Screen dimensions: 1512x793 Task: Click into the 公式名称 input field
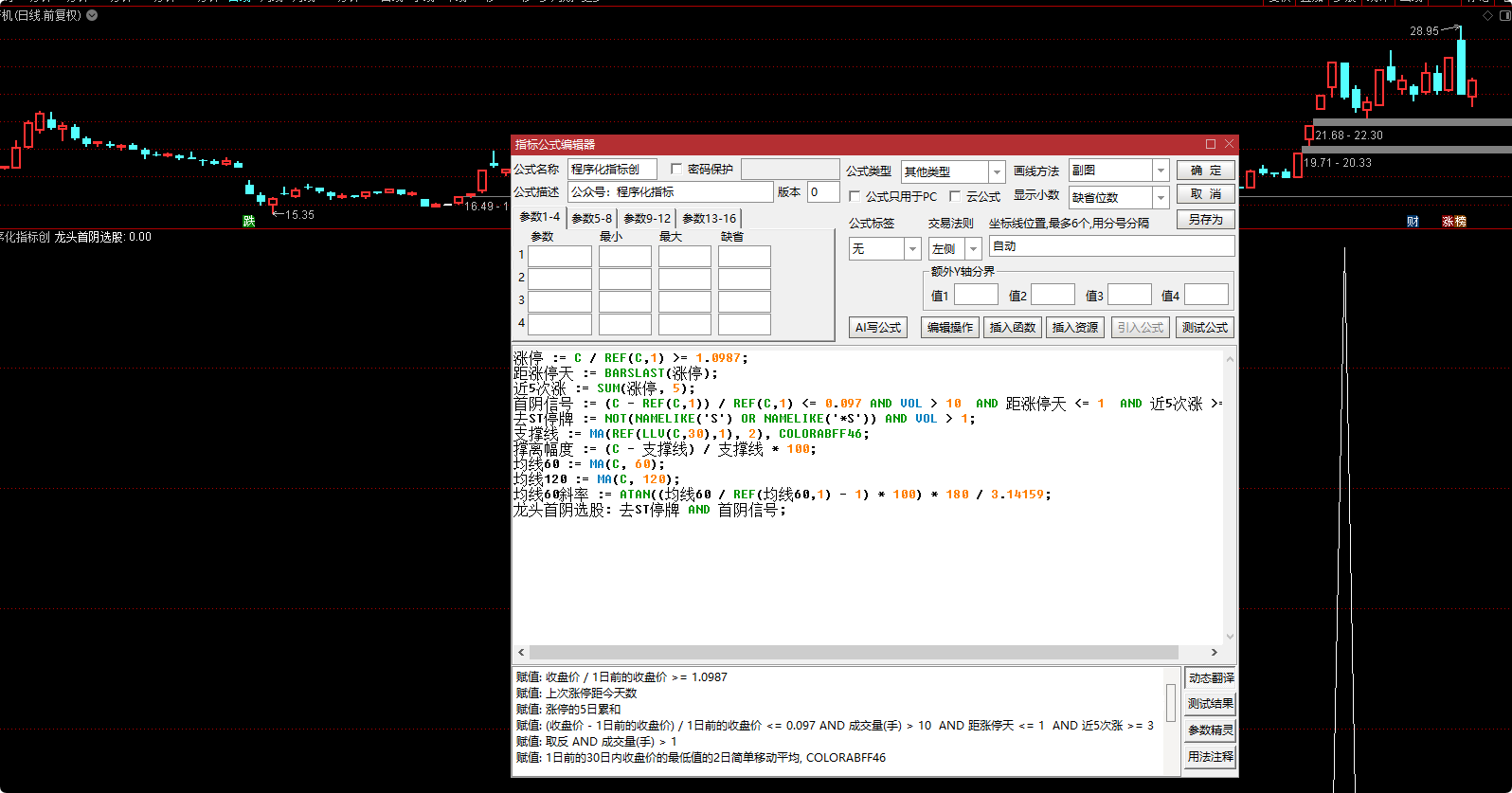[x=611, y=169]
